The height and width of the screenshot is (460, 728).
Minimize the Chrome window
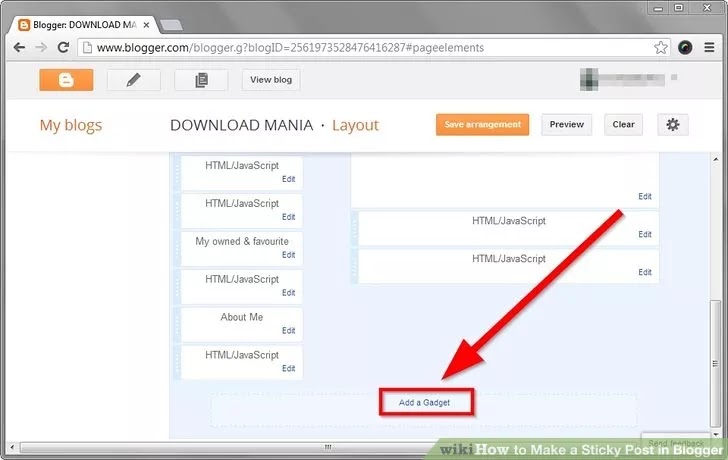click(658, 8)
